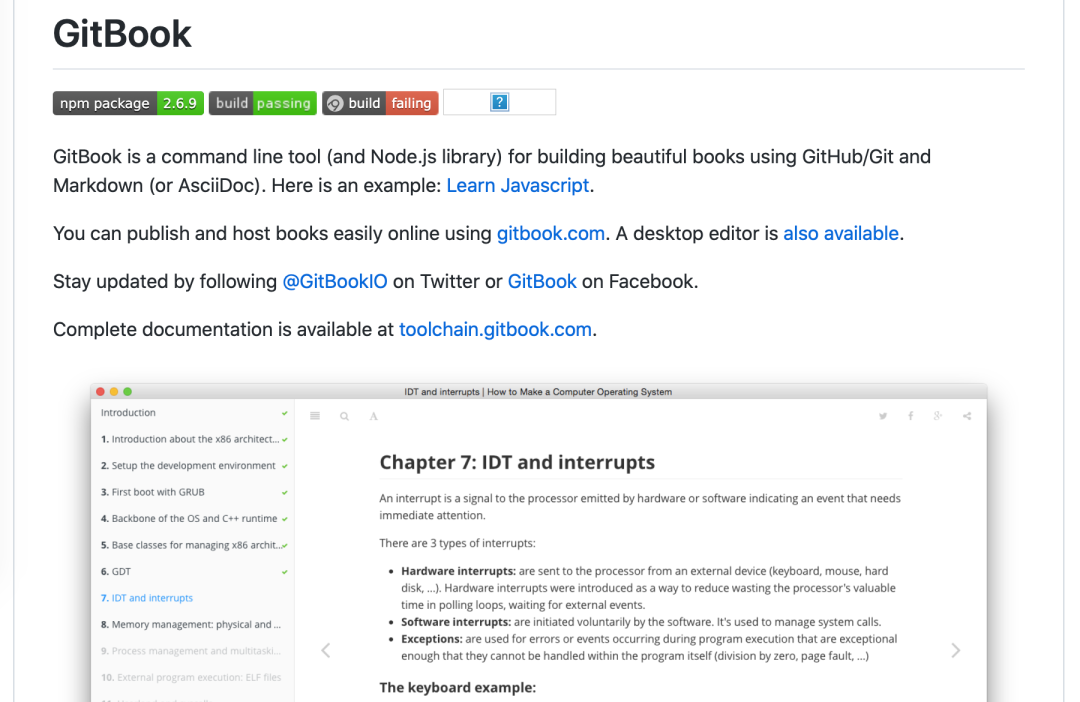Toggle the sidebar hamburger icon in the book preview
Viewport: 1080px width, 702px height.
(315, 416)
